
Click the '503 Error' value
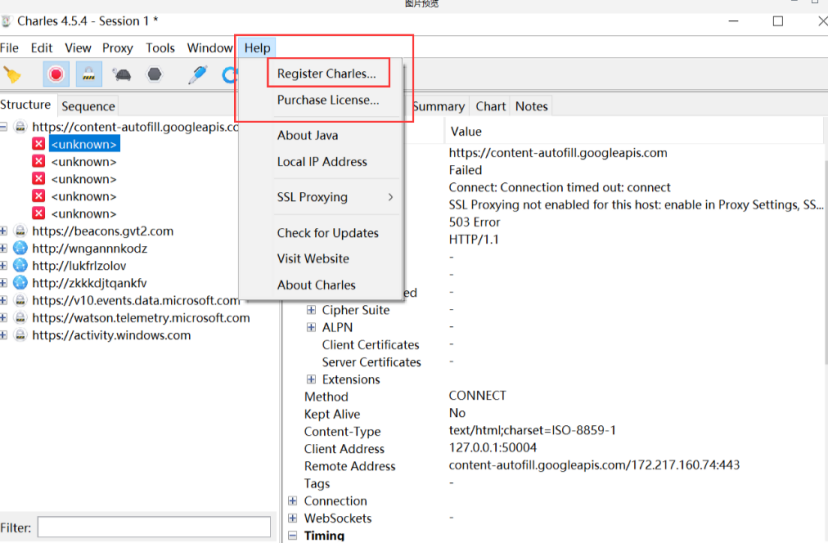point(474,222)
